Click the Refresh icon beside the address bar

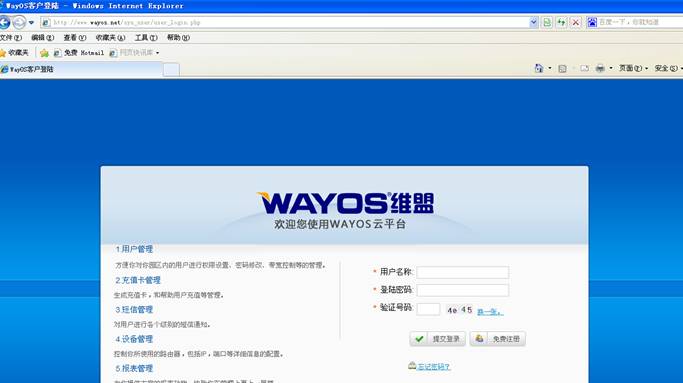[561, 22]
